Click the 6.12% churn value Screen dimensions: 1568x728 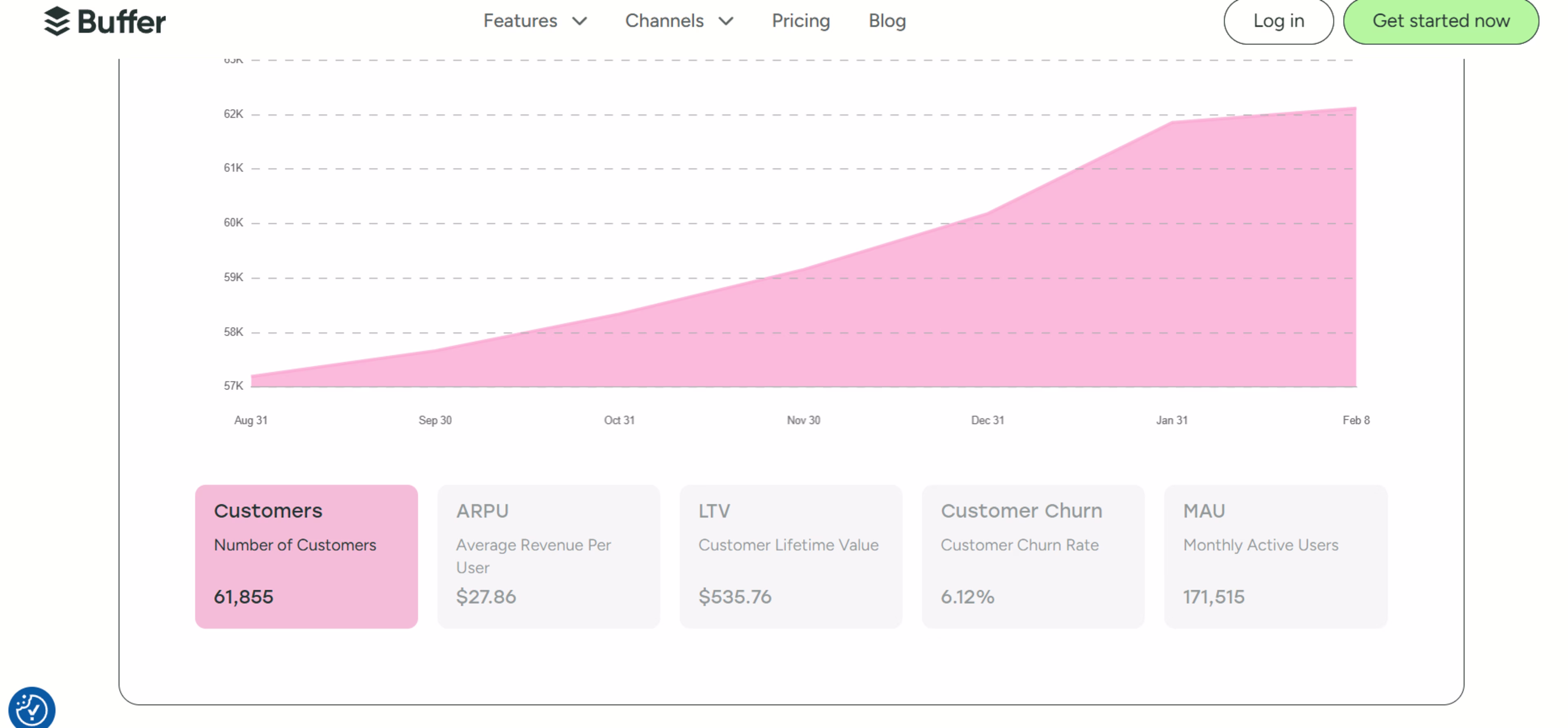click(x=967, y=596)
